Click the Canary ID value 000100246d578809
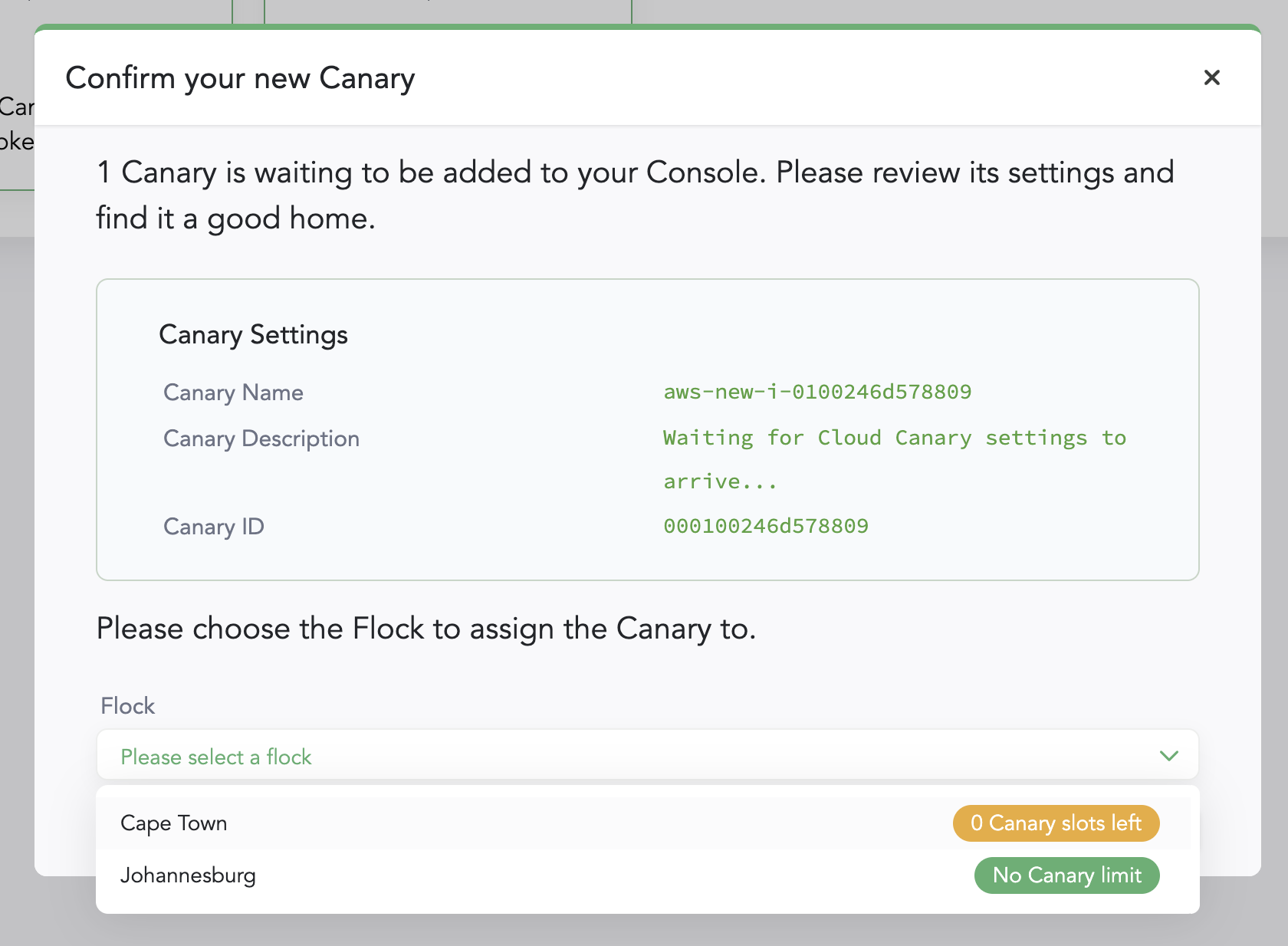 tap(765, 526)
